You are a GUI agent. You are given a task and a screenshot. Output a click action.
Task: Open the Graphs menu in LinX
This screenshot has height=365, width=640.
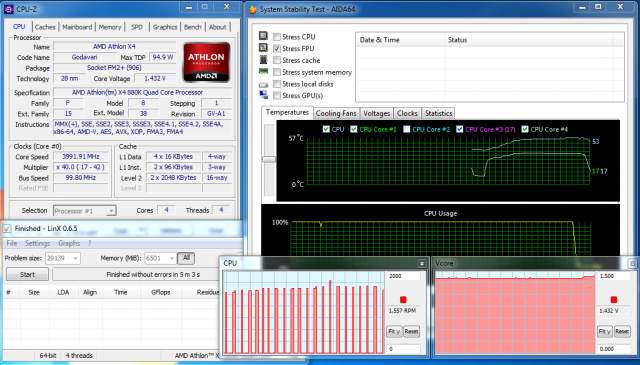point(69,243)
